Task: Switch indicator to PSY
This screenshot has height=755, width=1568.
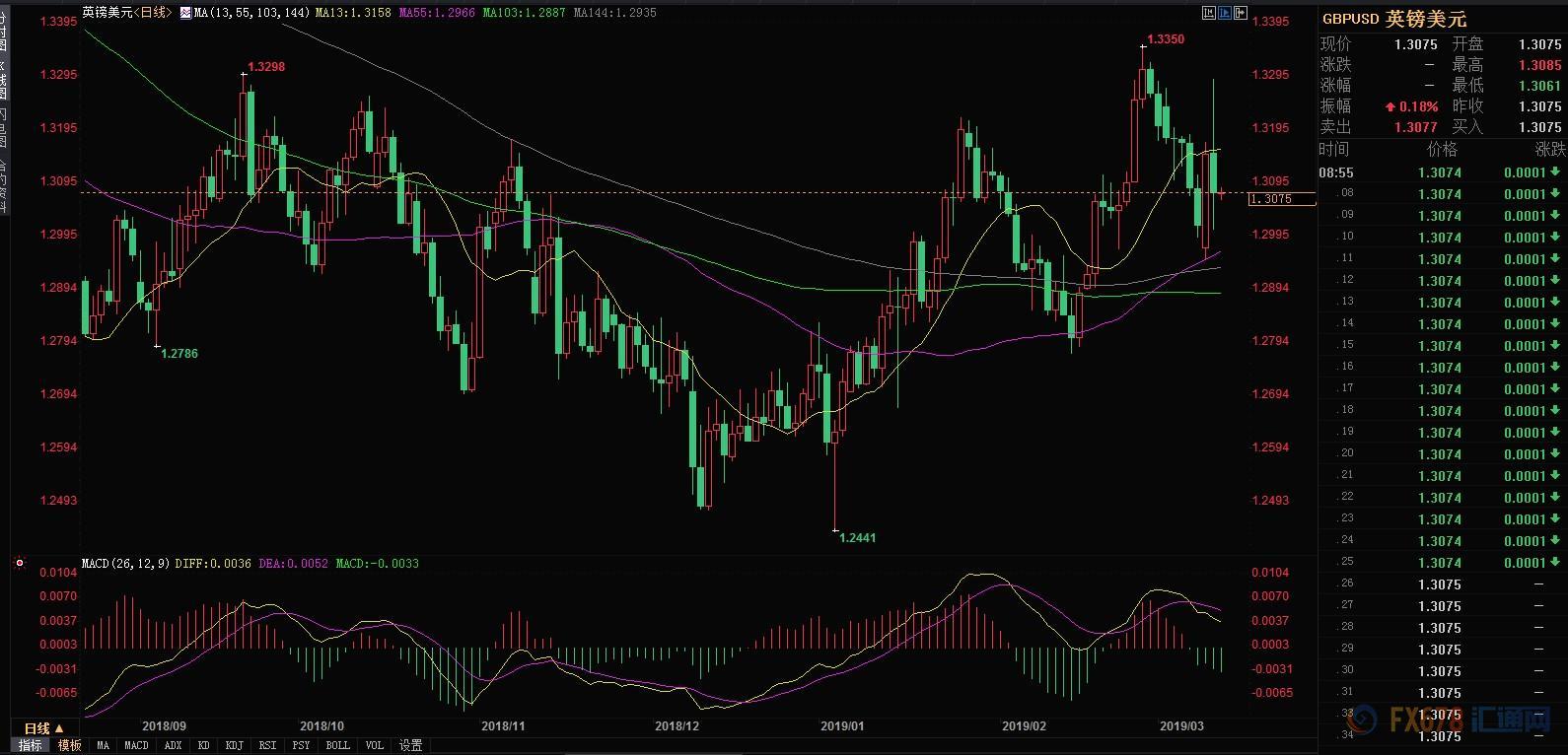Action: click(301, 745)
